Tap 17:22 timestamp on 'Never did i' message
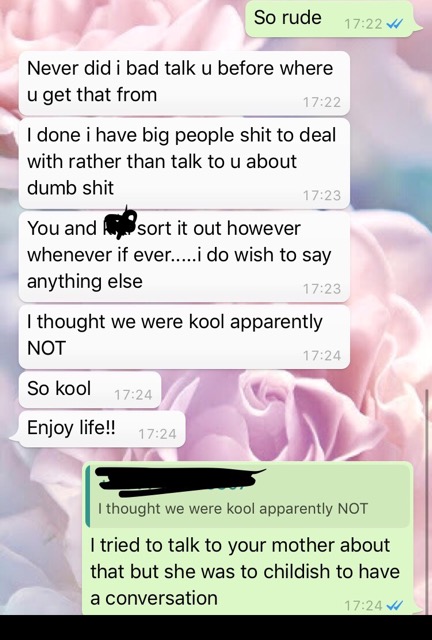This screenshot has width=432, height=640. tap(322, 102)
